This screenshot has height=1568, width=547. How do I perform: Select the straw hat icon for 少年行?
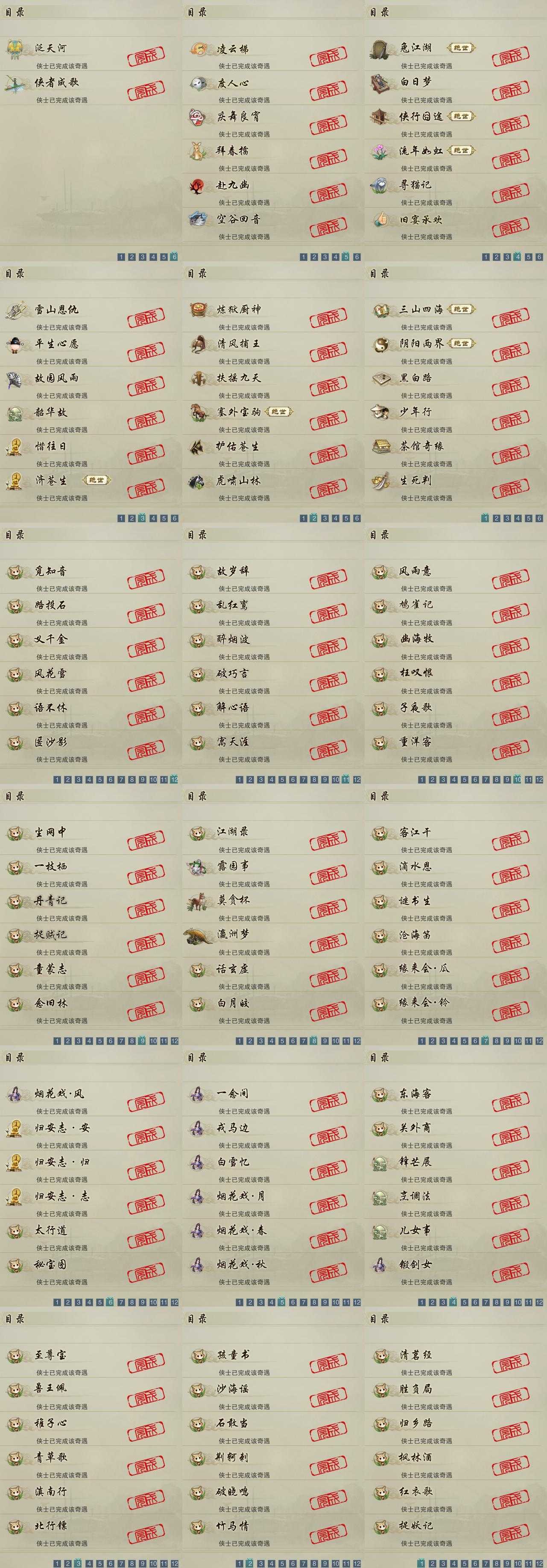pos(381,412)
